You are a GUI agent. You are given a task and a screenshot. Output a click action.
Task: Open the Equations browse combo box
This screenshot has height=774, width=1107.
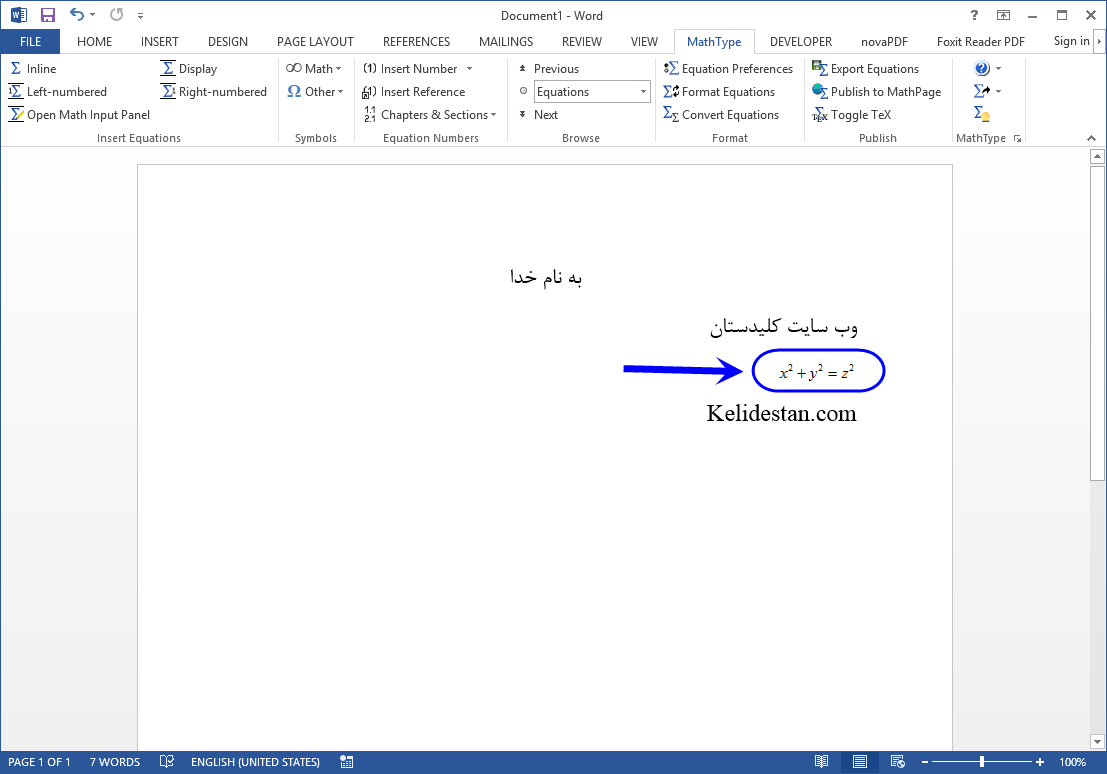[592, 92]
